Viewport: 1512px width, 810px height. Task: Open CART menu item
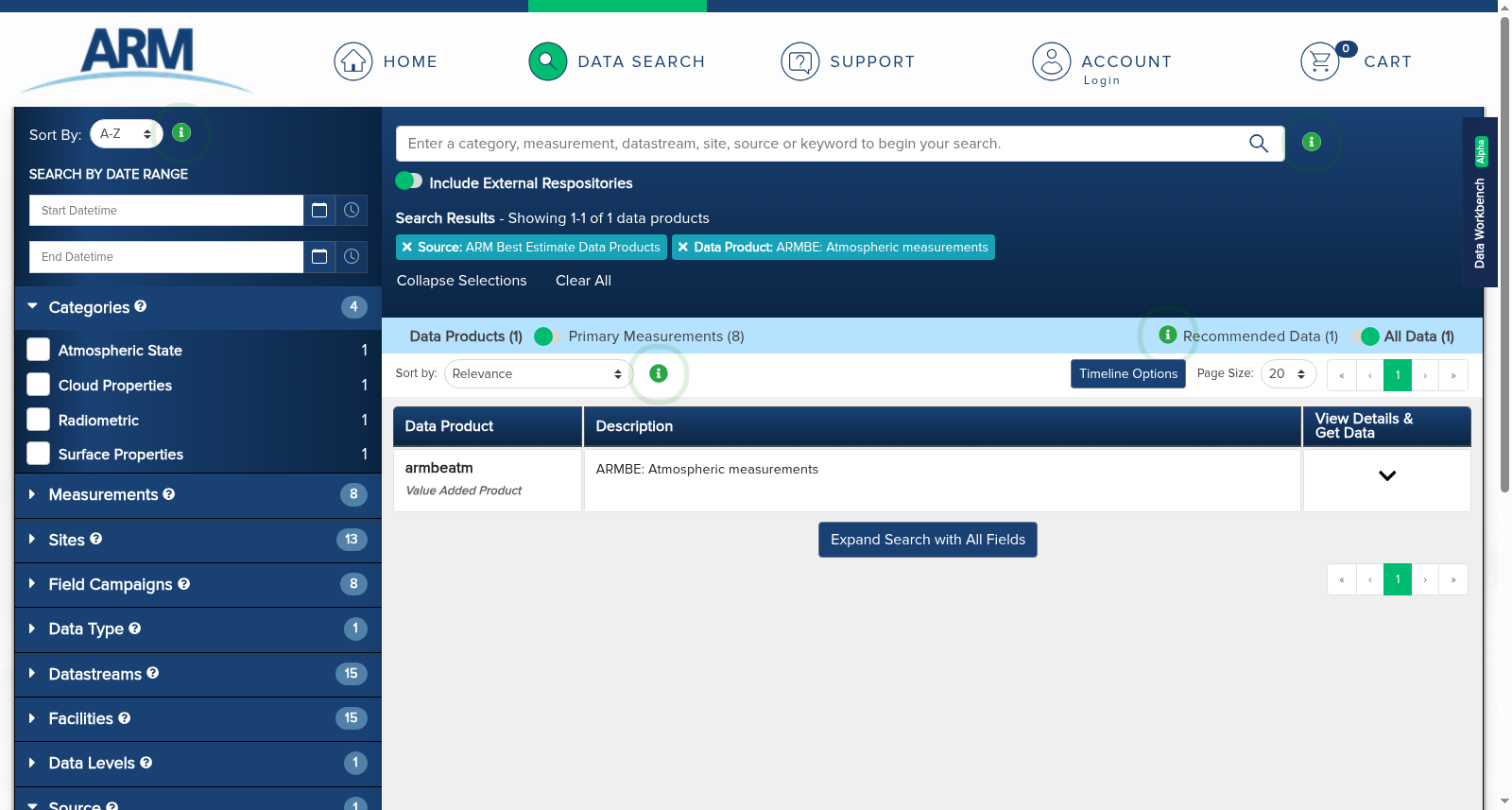point(1387,61)
